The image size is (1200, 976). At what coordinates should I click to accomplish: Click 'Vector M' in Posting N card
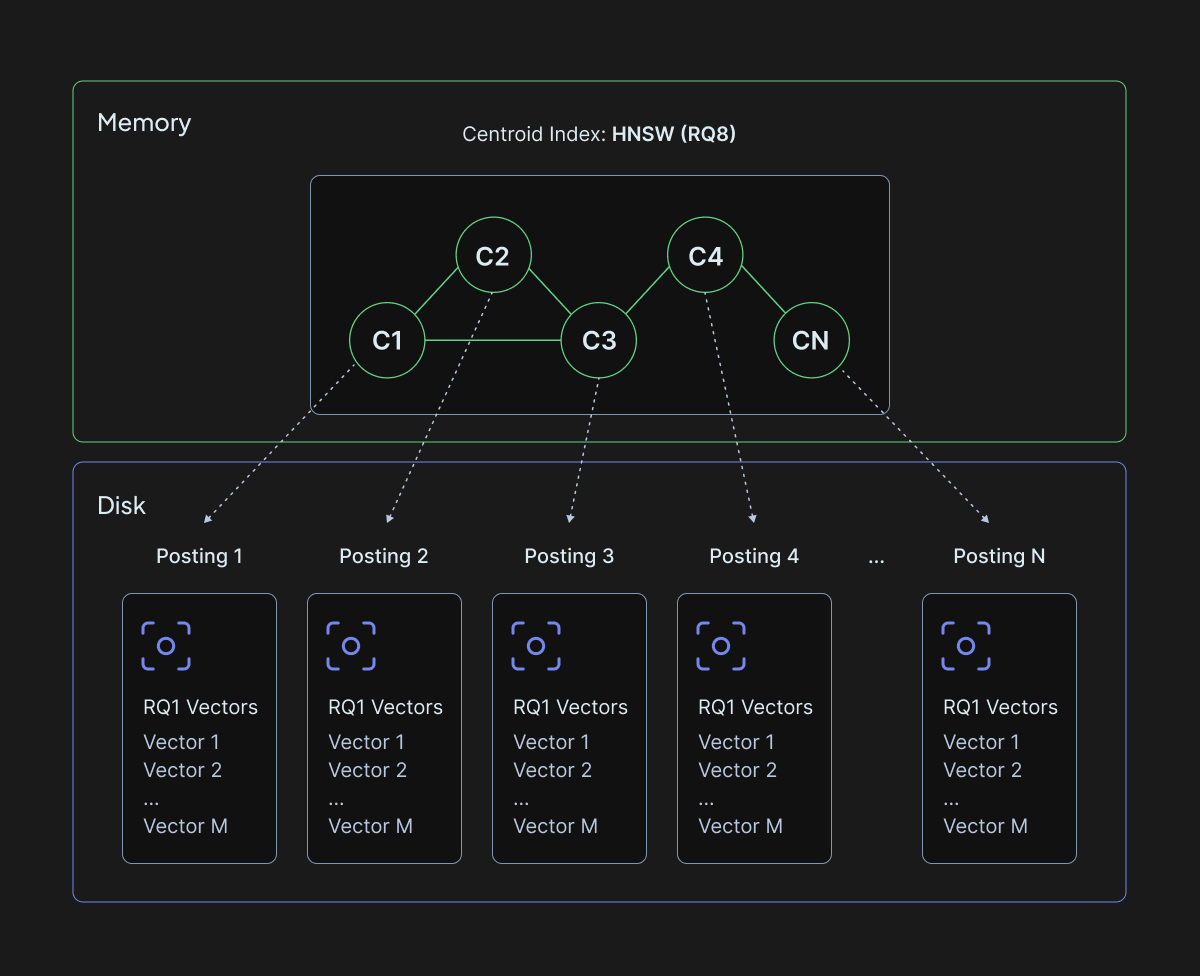985,826
